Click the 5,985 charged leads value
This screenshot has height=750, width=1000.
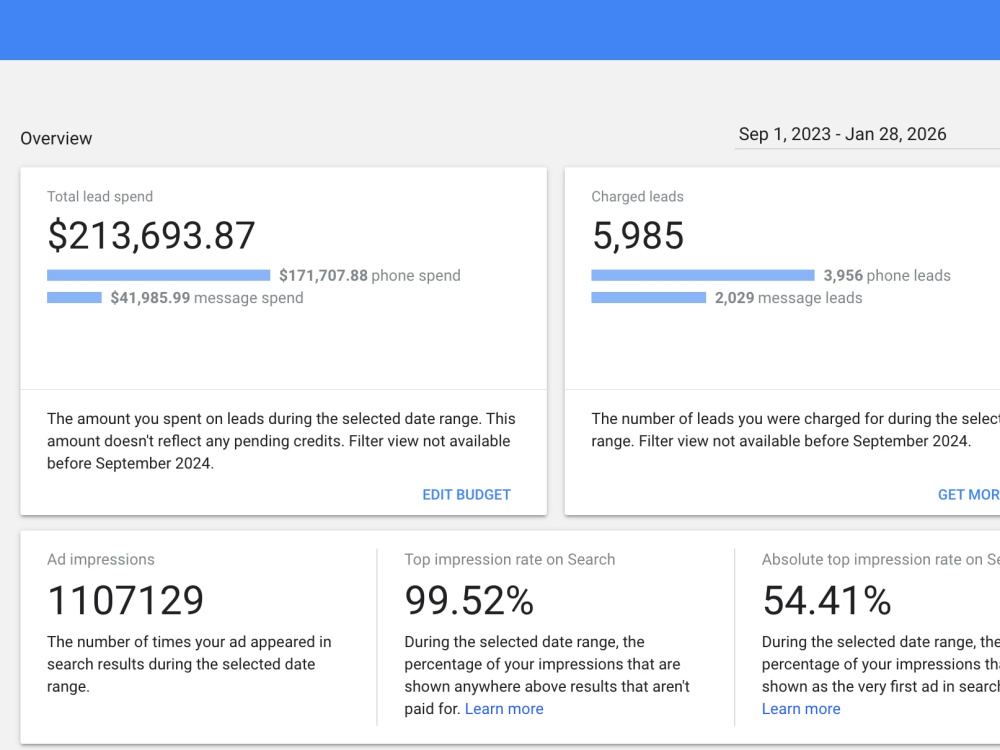[x=638, y=235]
